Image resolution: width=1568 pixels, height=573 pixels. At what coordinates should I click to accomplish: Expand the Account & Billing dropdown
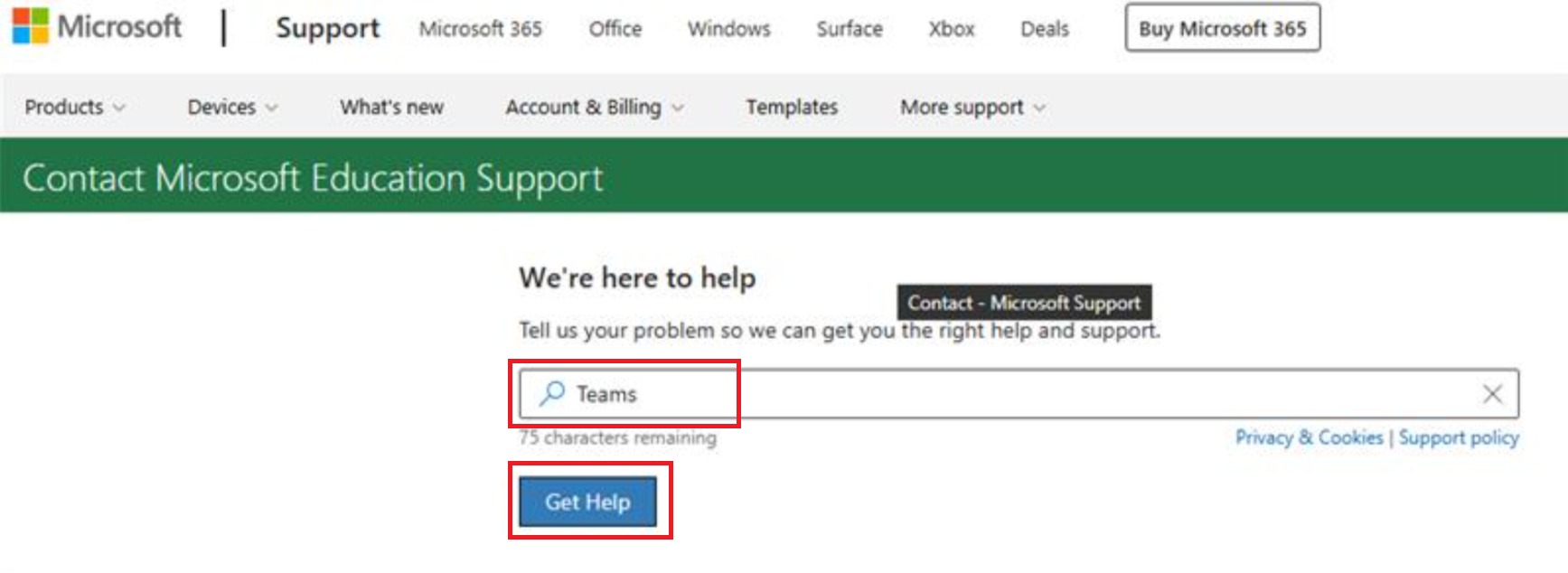pyautogui.click(x=594, y=107)
